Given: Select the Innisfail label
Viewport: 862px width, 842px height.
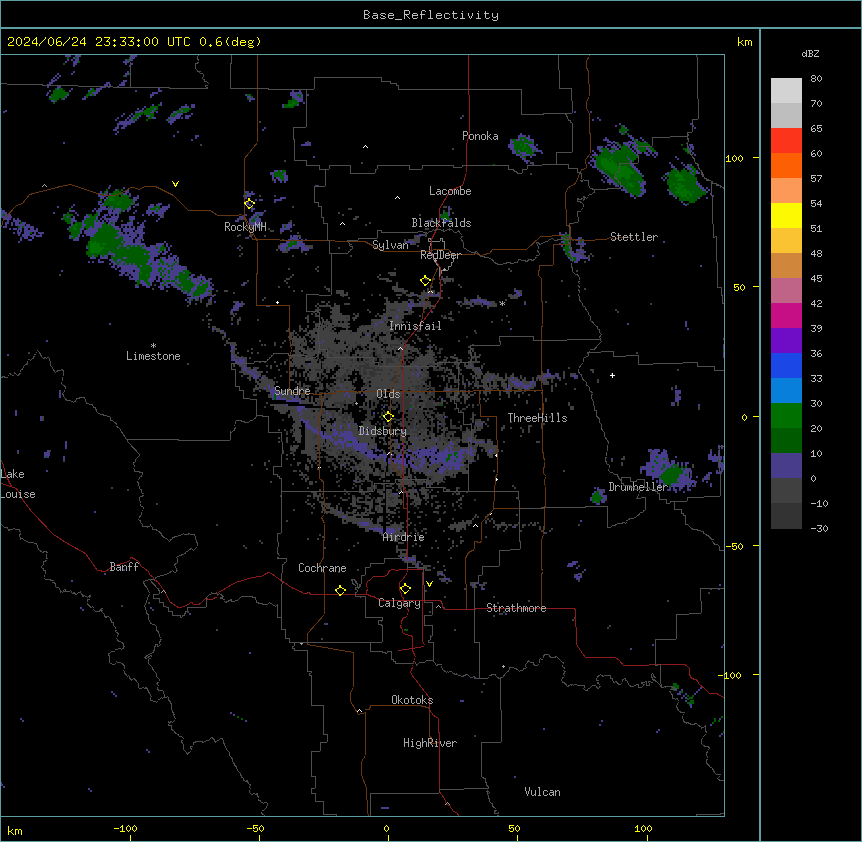Looking at the screenshot, I should click(415, 326).
